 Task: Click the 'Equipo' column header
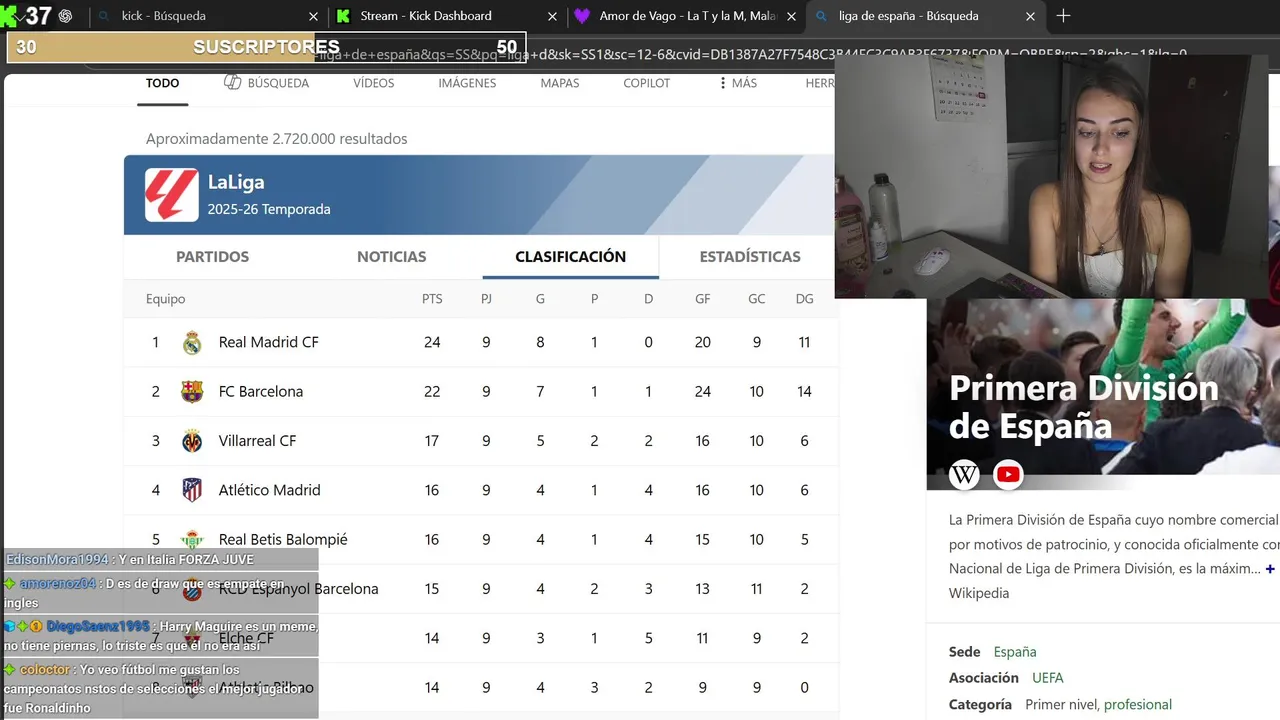(x=166, y=299)
